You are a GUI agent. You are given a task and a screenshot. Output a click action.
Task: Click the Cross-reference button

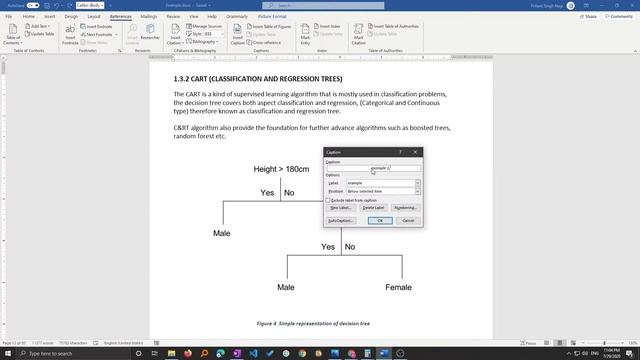click(x=264, y=42)
